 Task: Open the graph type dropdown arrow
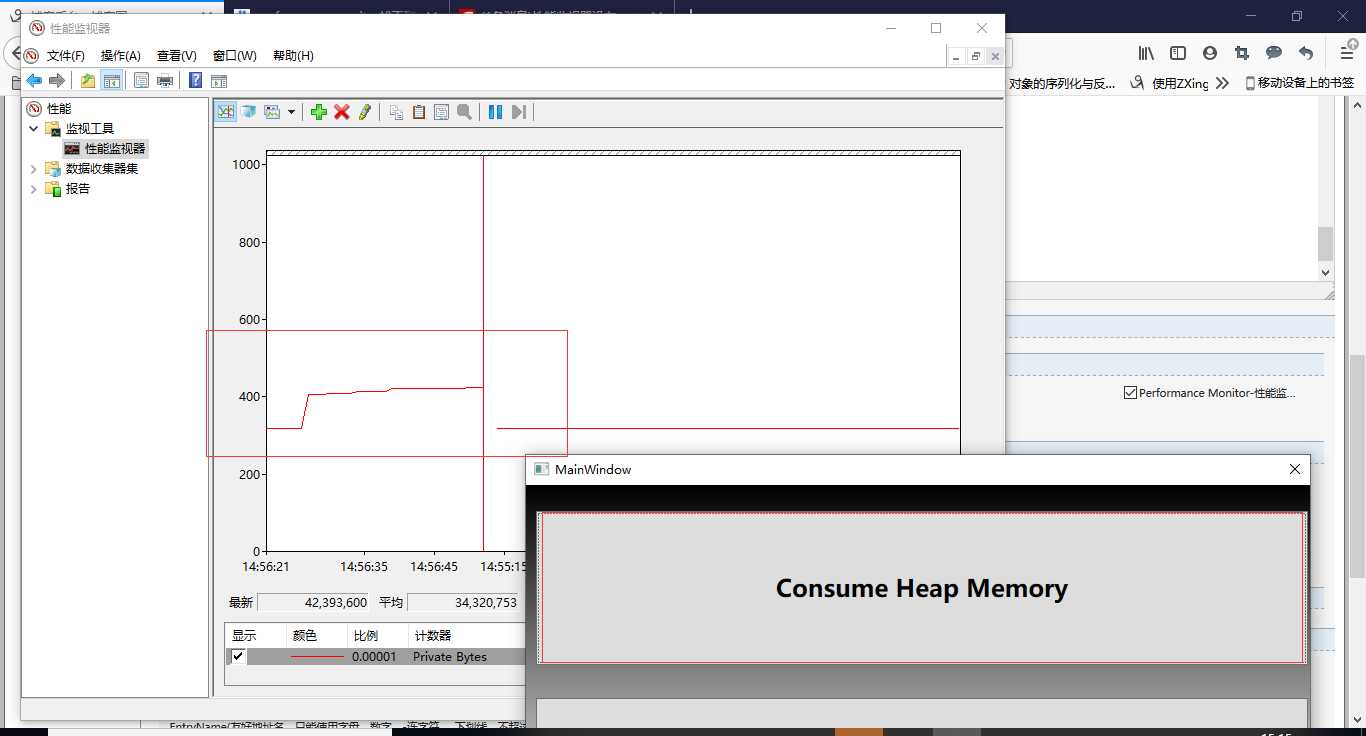click(x=291, y=112)
